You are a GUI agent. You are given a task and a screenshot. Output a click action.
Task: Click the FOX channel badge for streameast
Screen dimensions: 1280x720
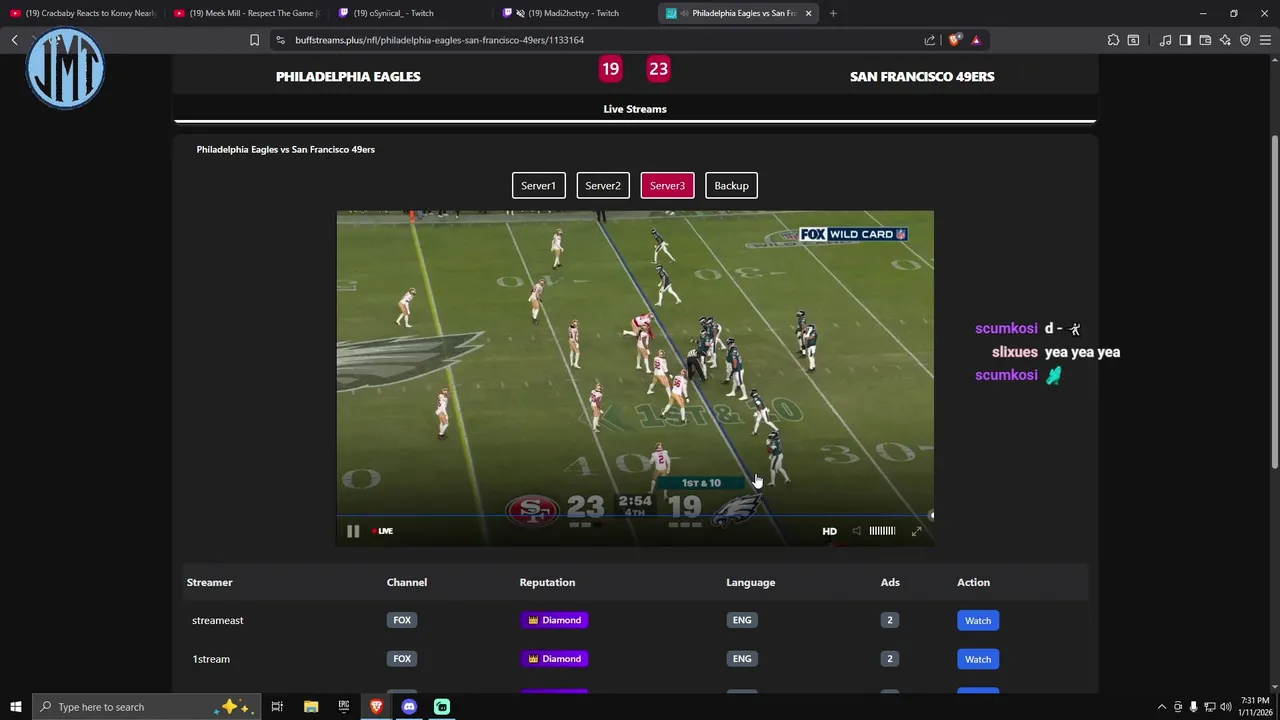402,620
